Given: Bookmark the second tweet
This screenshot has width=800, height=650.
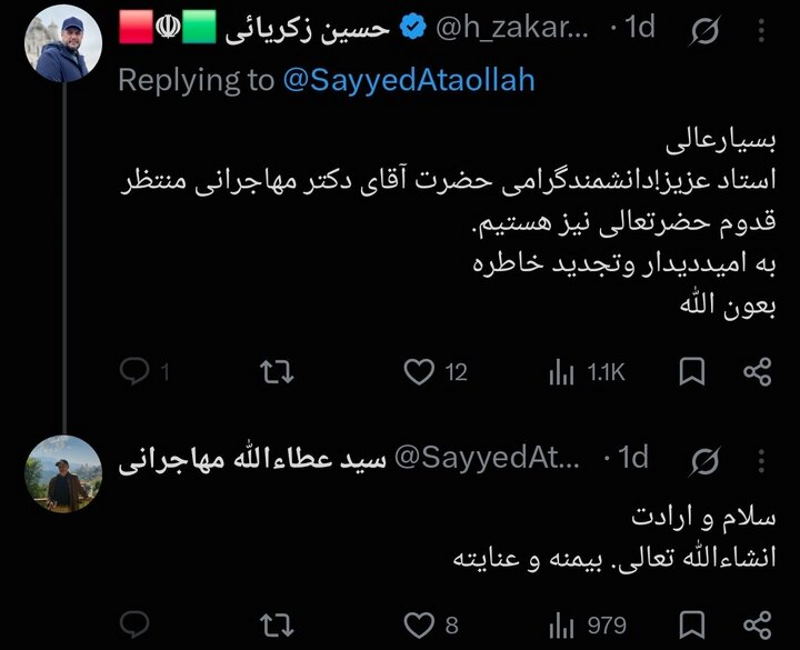Looking at the screenshot, I should click(692, 624).
